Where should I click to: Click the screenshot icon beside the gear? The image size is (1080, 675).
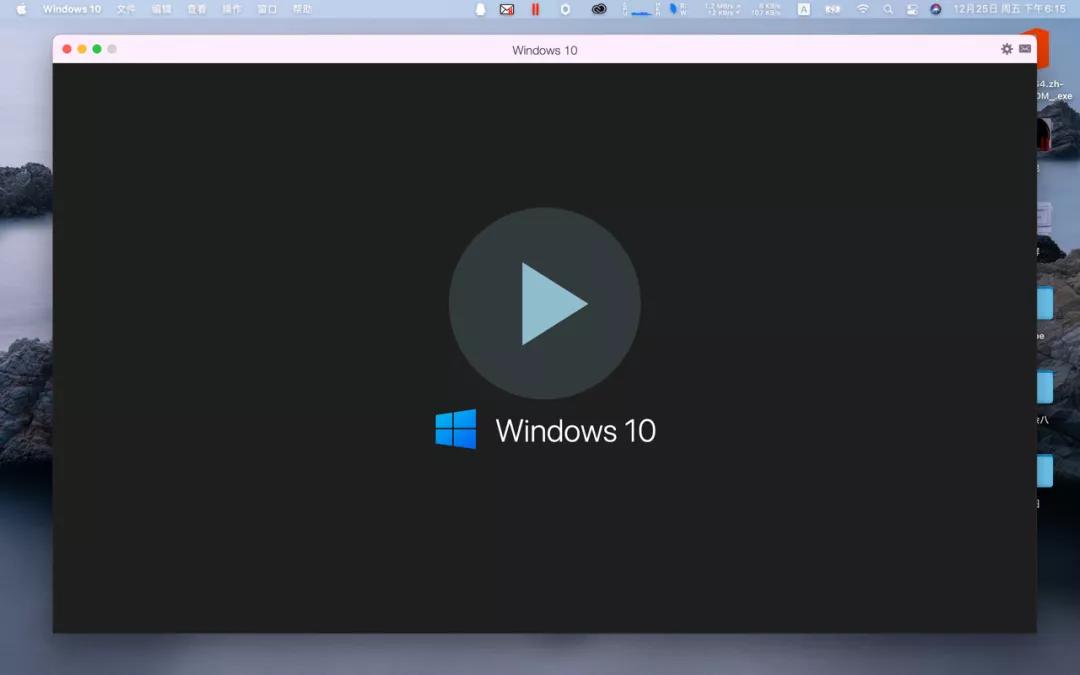click(x=1025, y=48)
